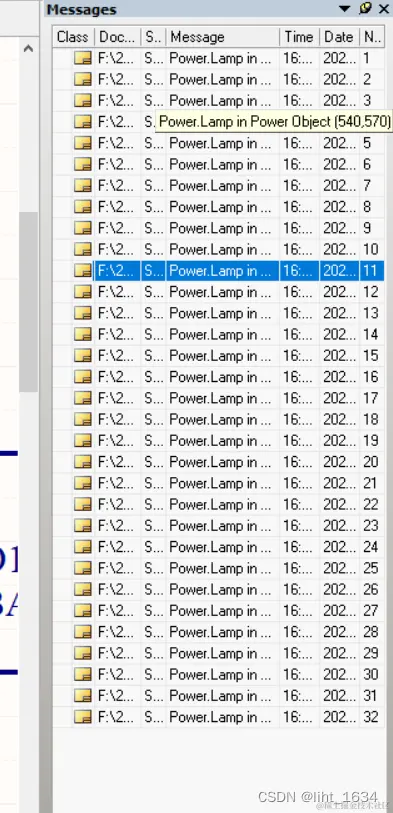The image size is (393, 813).
Task: Close the Messages panel
Action: 384,9
